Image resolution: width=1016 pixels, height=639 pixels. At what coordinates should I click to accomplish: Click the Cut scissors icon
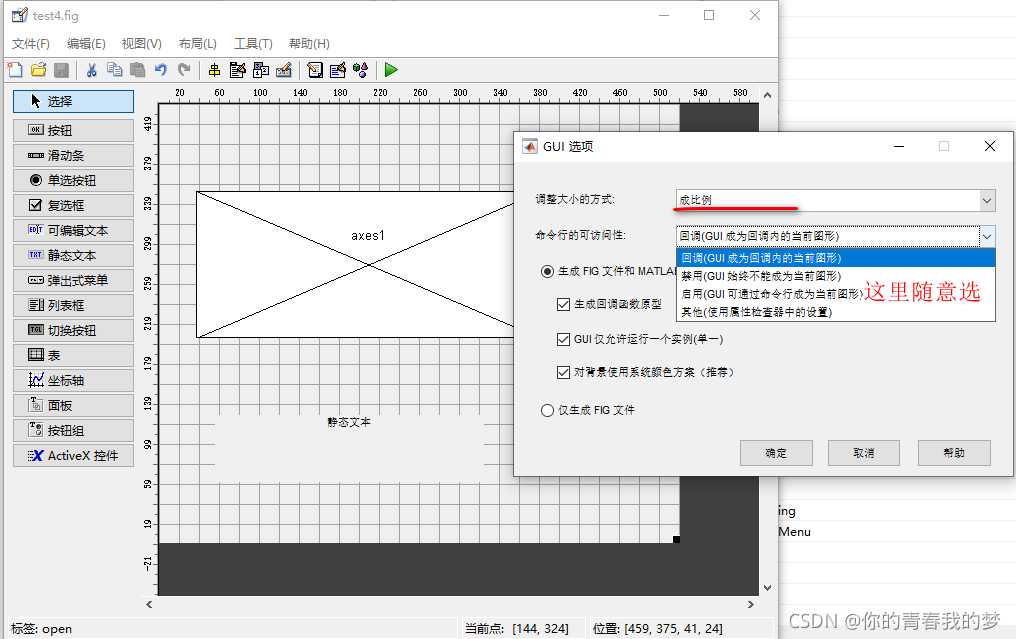(x=91, y=70)
